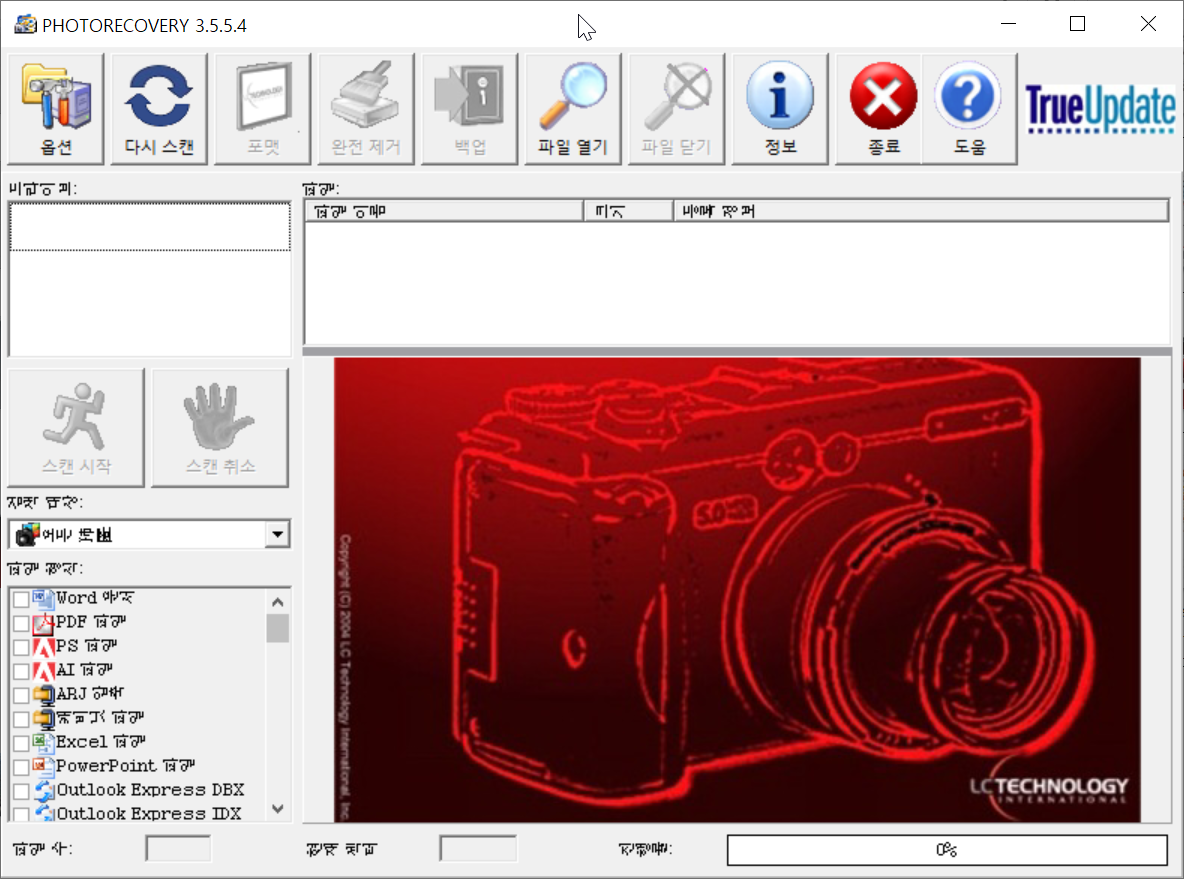Click the first file list column header
This screenshot has height=879, width=1184.
tap(445, 211)
